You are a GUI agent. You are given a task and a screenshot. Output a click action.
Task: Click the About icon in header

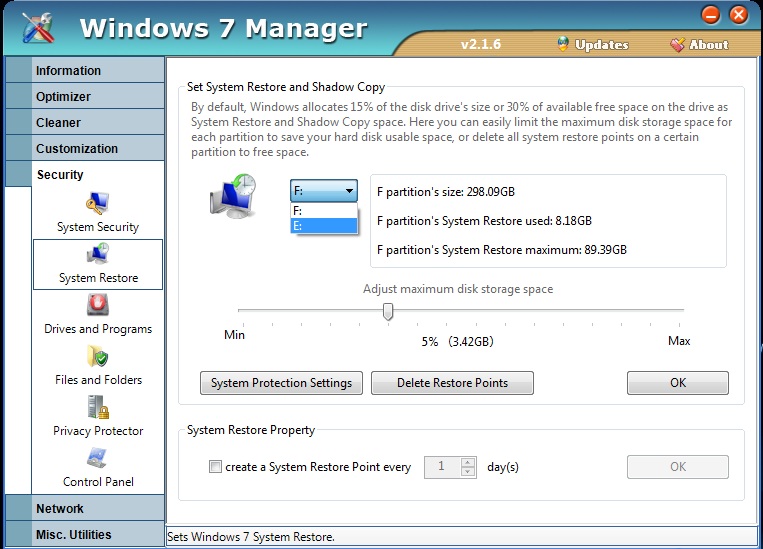coord(677,45)
